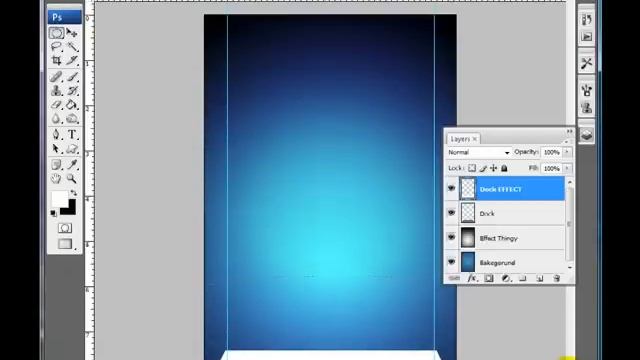Select the Background layer name
This screenshot has height=360, width=640.
coord(497,262)
